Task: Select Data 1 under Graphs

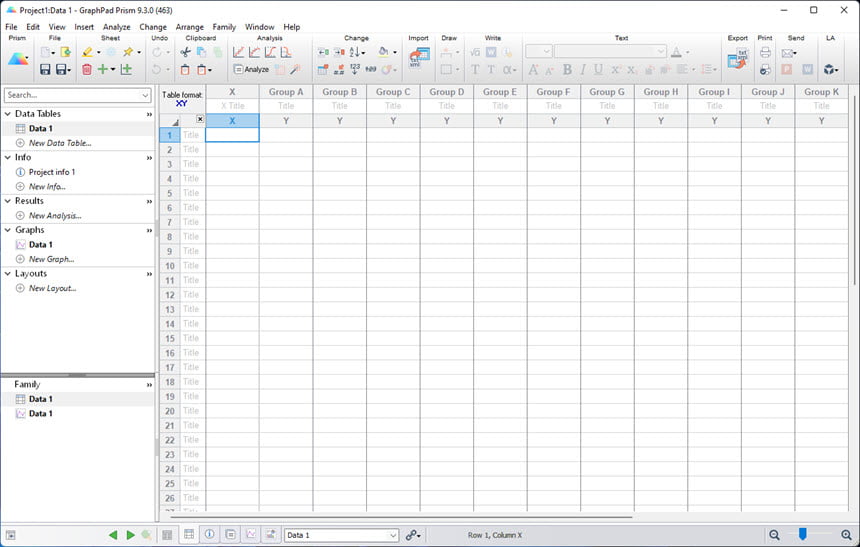Action: 41,245
